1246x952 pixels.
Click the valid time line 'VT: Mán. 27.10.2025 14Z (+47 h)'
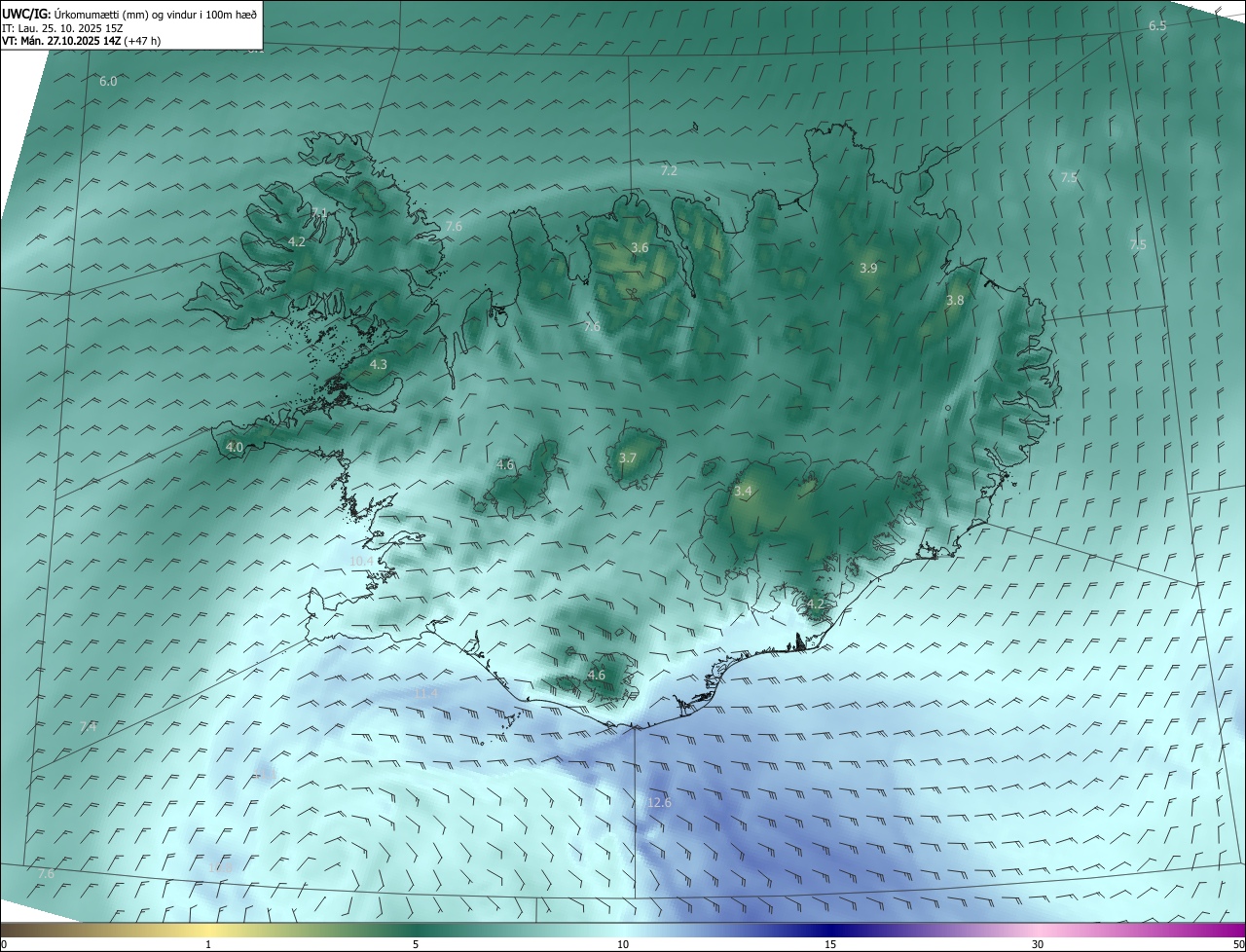pos(81,41)
